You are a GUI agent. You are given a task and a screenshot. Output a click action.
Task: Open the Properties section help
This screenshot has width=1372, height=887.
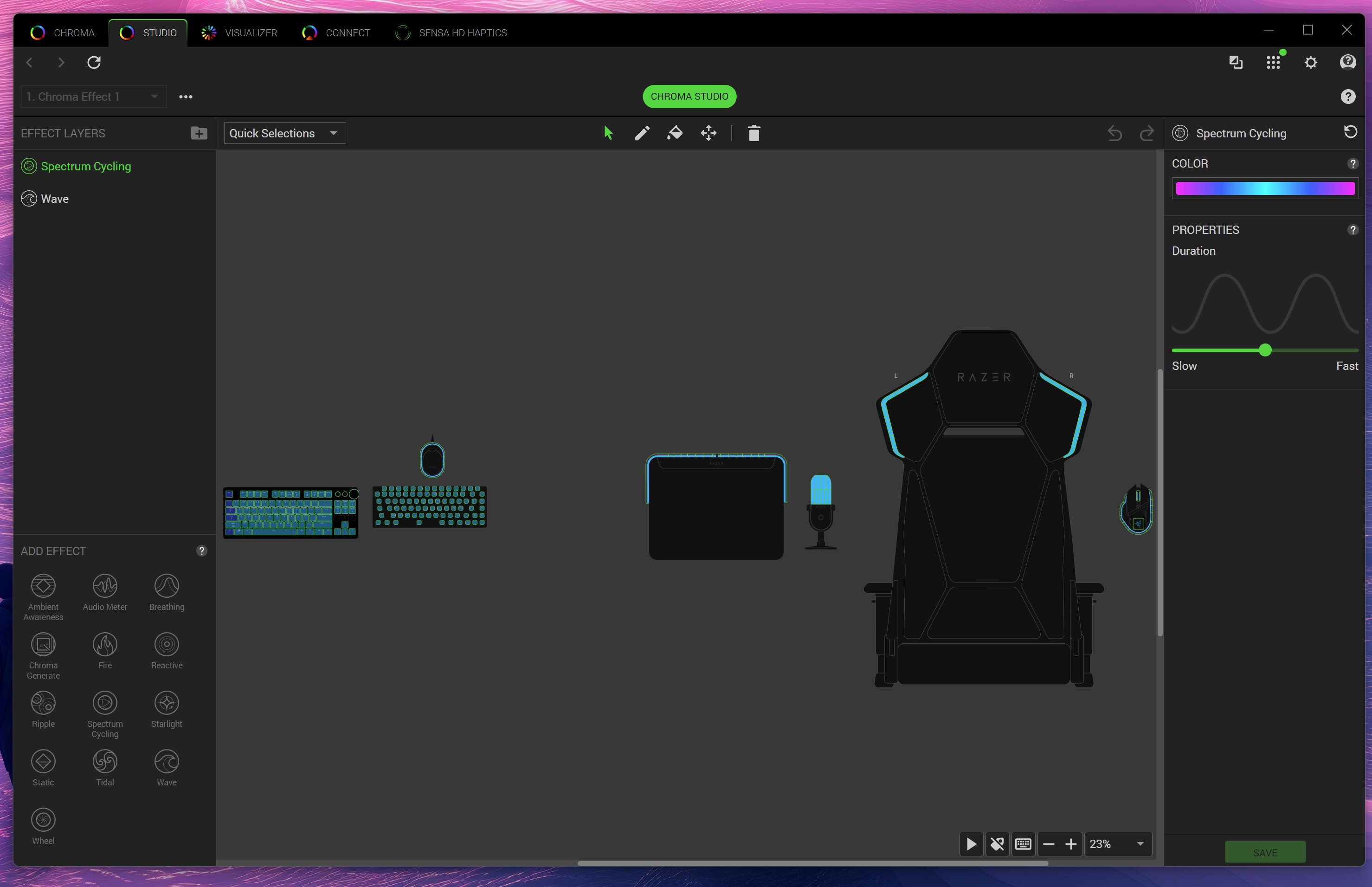click(x=1353, y=230)
